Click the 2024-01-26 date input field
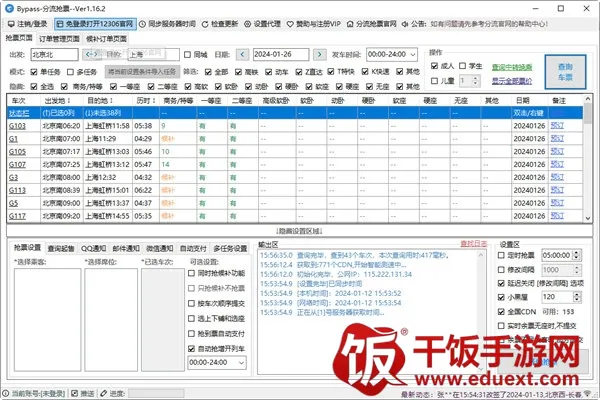Image resolution: width=600 pixels, height=400 pixels. [x=280, y=55]
